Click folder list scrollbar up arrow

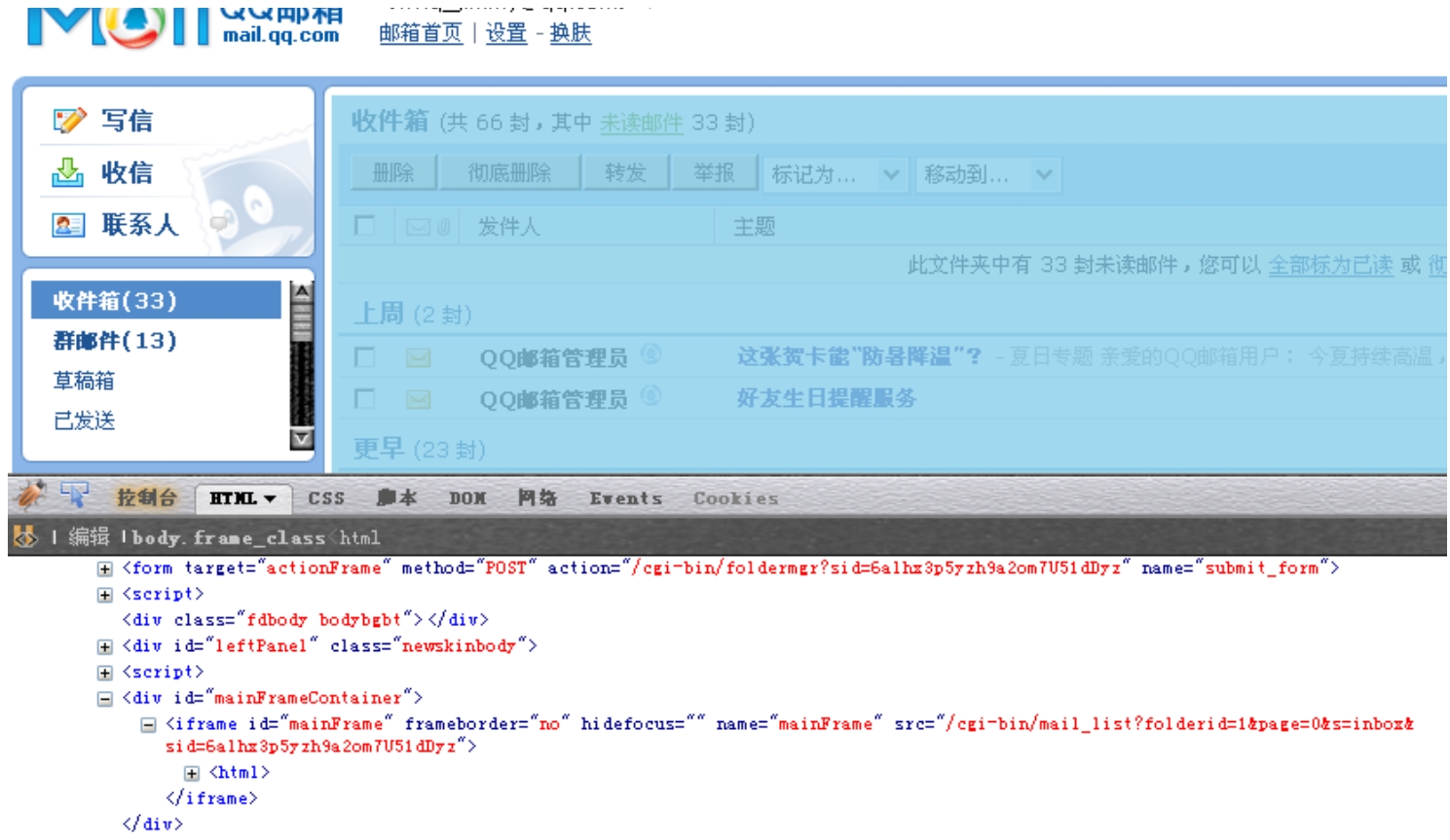click(302, 291)
